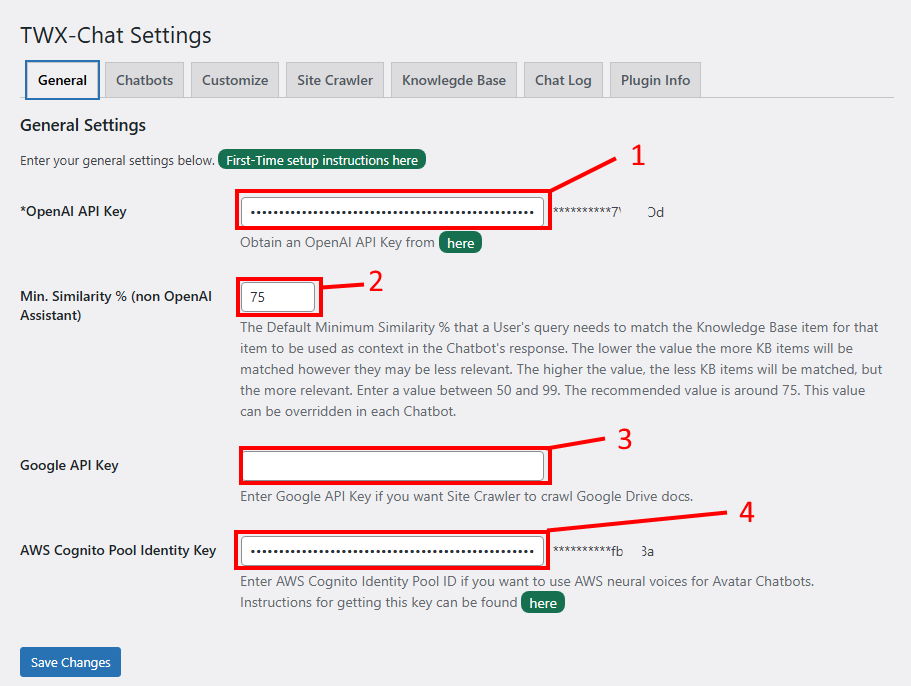Viewport: 911px width, 686px height.
Task: Select the AWS Cognito Pool Identity Key field
Action: point(392,551)
